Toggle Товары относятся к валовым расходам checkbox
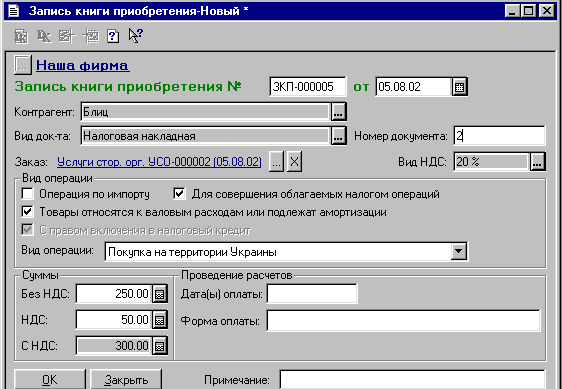 (27, 212)
